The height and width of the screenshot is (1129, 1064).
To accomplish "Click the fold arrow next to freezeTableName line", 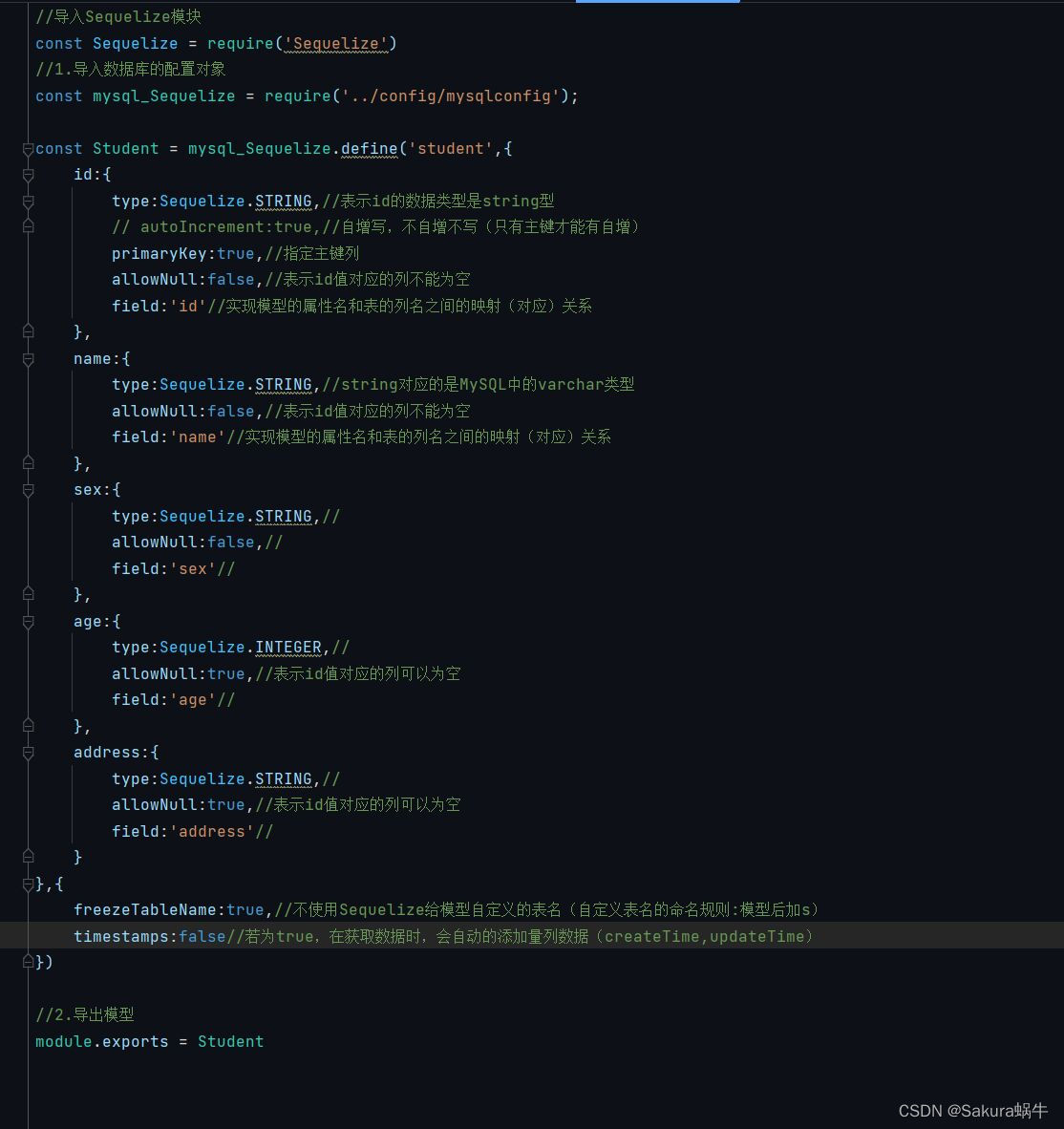I will pos(28,909).
